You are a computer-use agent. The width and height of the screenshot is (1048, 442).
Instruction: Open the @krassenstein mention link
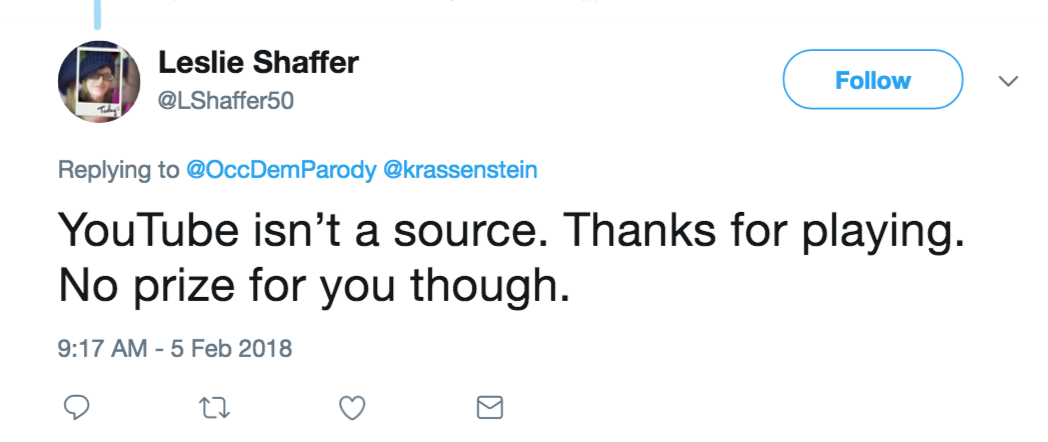tap(460, 170)
